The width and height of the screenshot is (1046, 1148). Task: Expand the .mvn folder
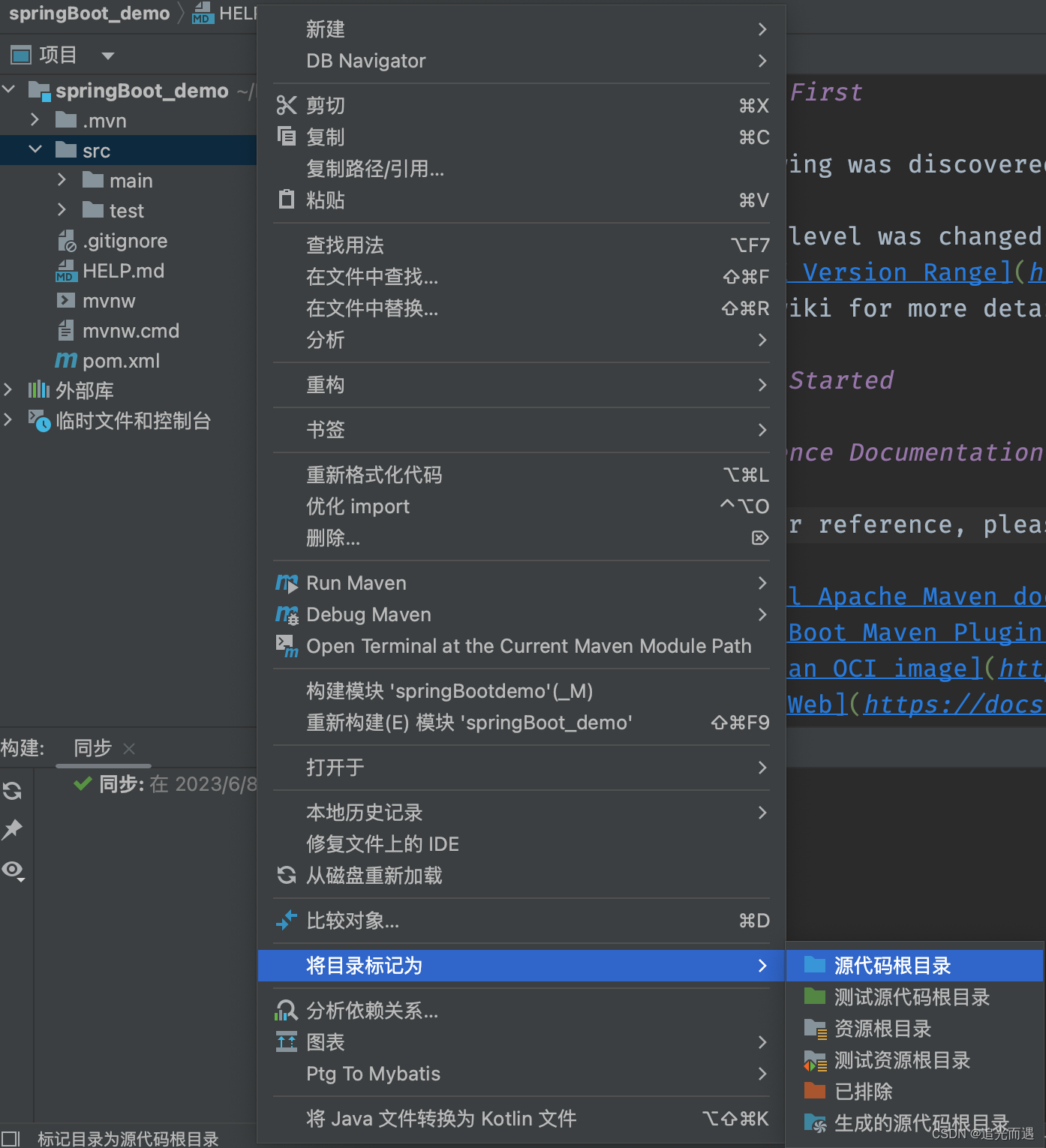[35, 119]
